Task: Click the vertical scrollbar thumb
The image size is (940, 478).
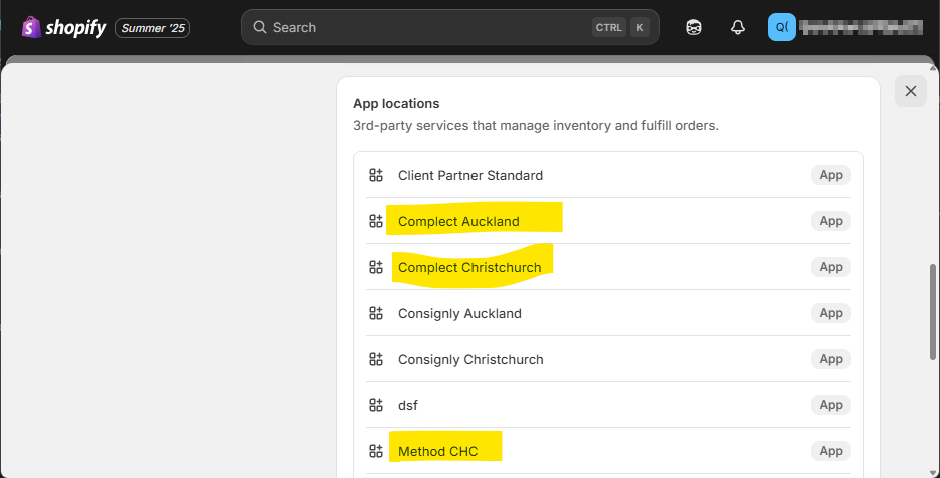Action: tap(932, 310)
